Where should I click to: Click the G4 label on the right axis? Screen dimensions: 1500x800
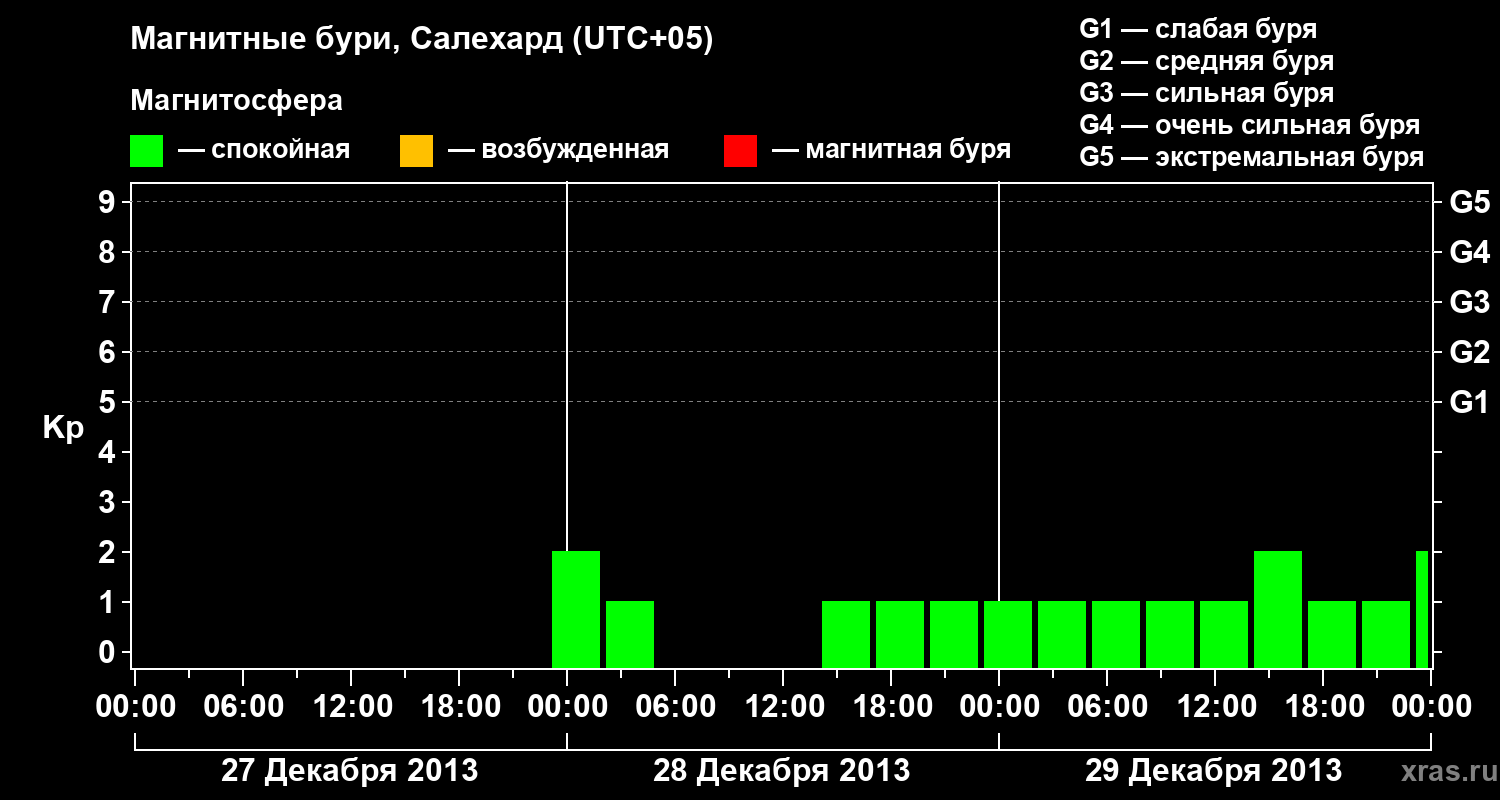(x=1470, y=252)
